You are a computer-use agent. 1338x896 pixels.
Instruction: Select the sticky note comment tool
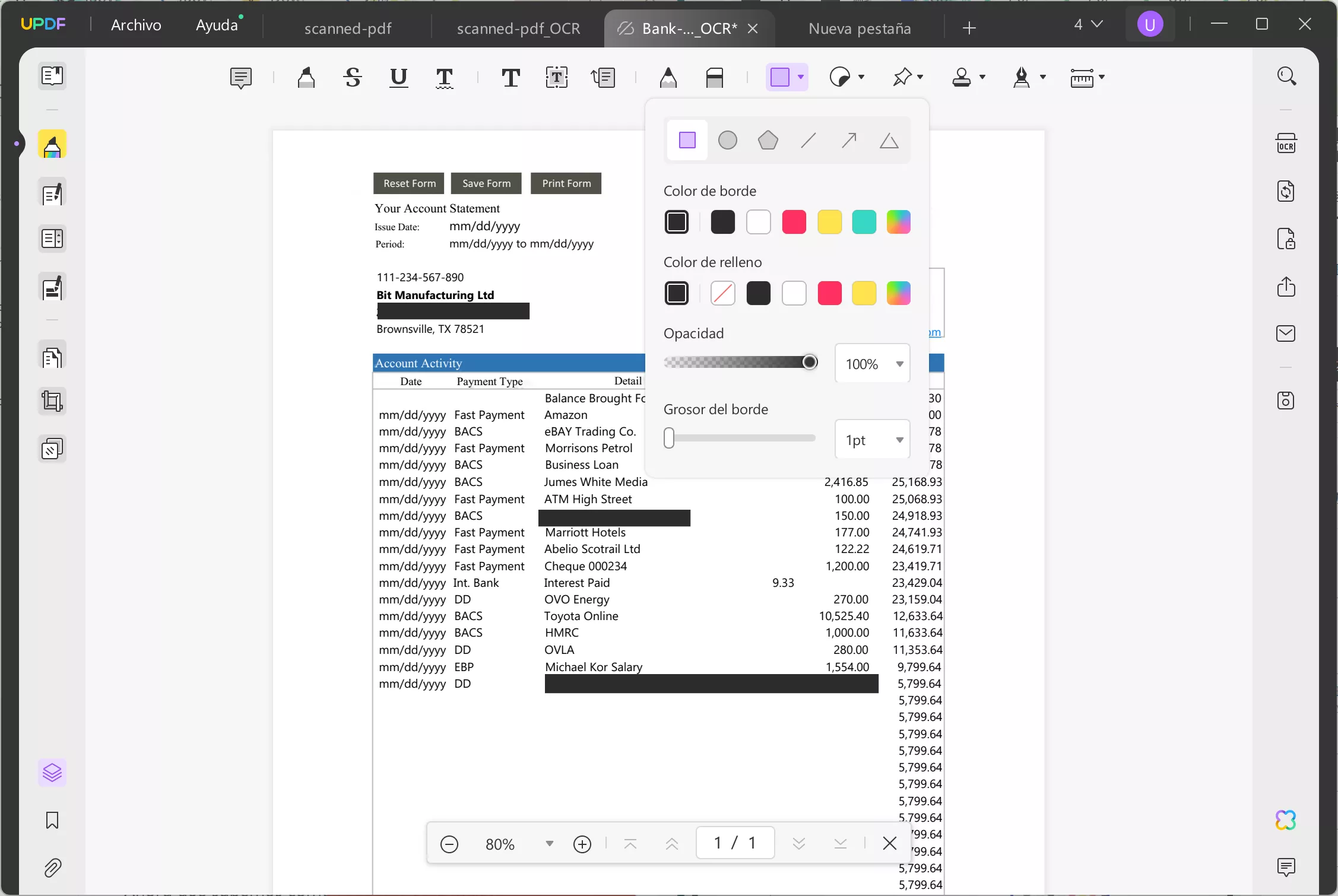pos(240,78)
